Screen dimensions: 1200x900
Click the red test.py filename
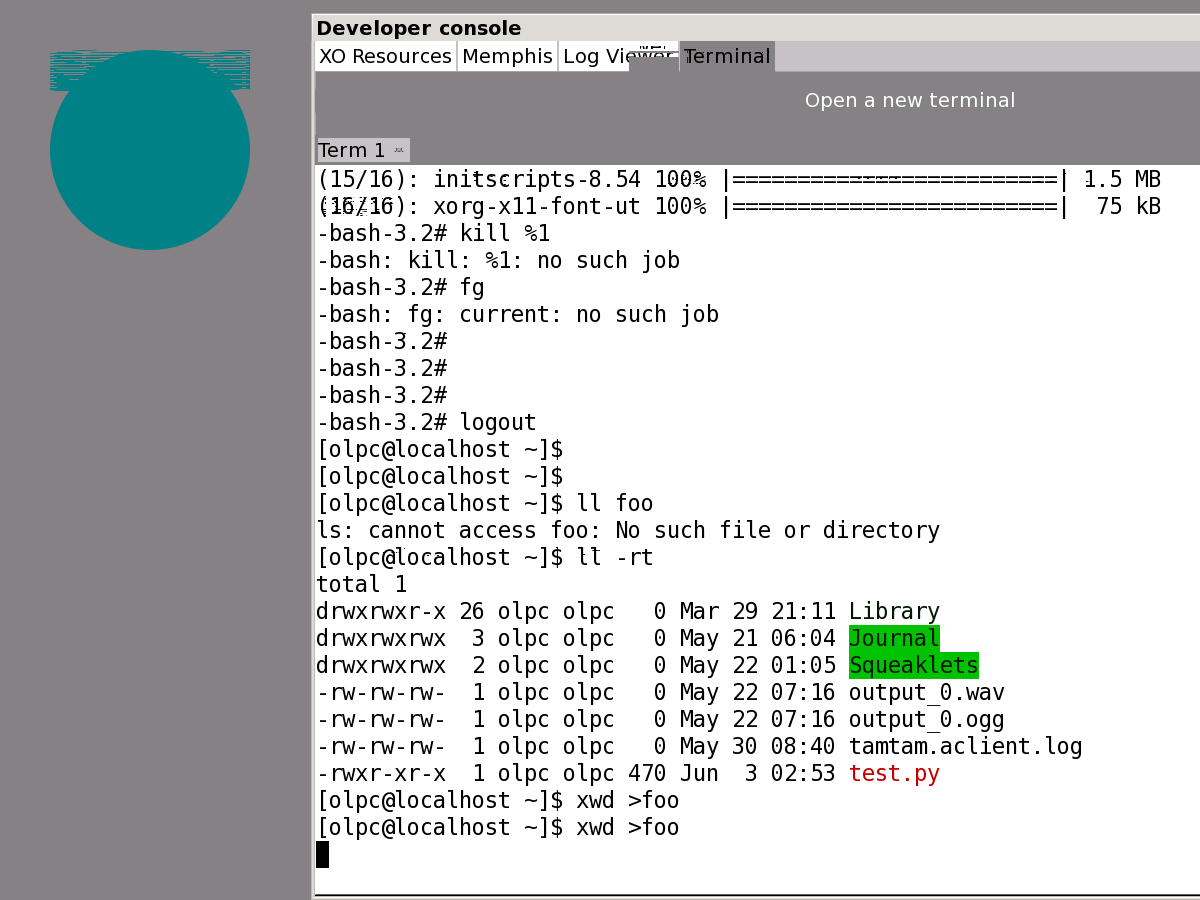click(x=894, y=773)
